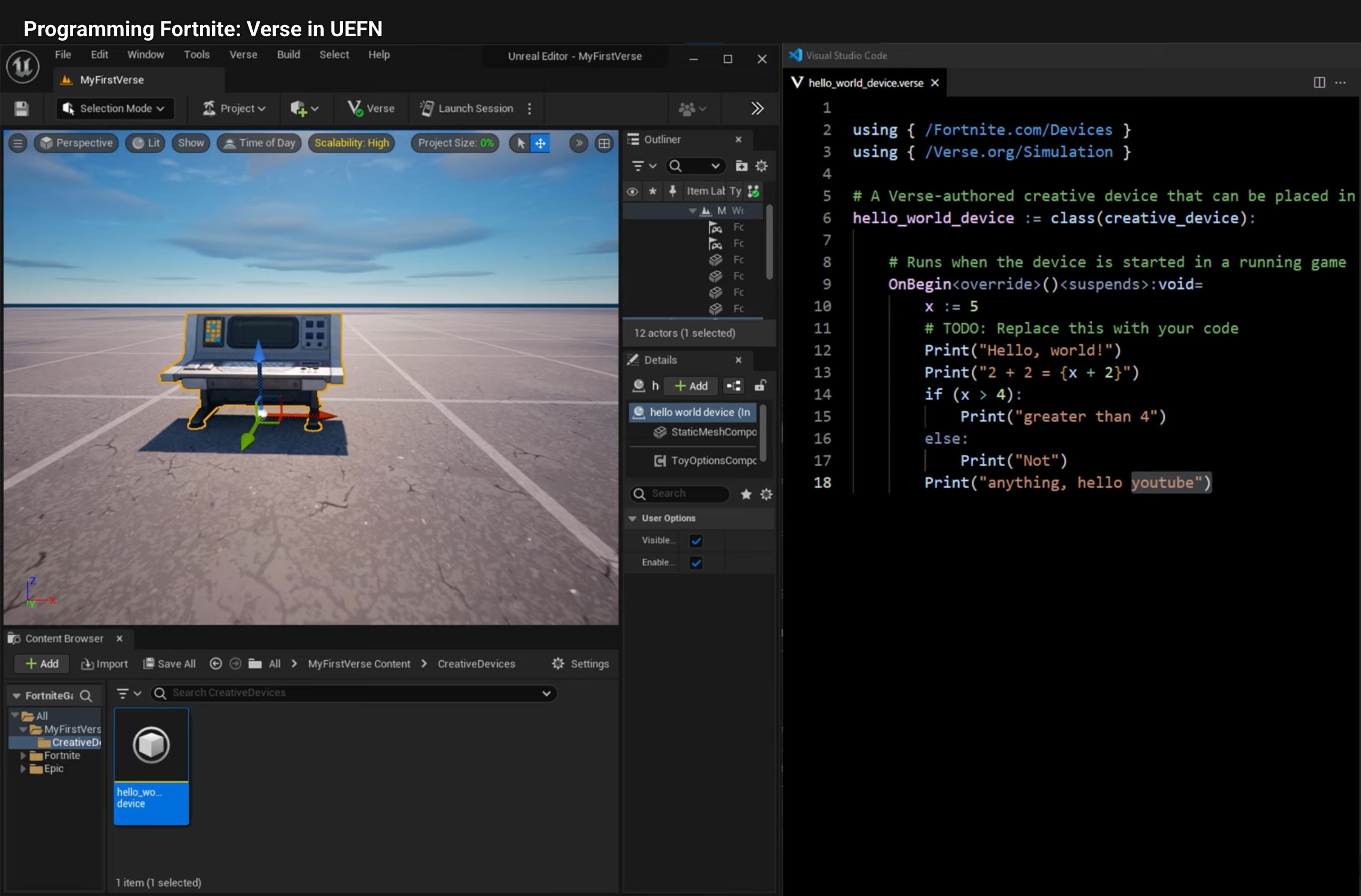
Task: Expand the Fortnite folder tree item
Action: (x=23, y=755)
